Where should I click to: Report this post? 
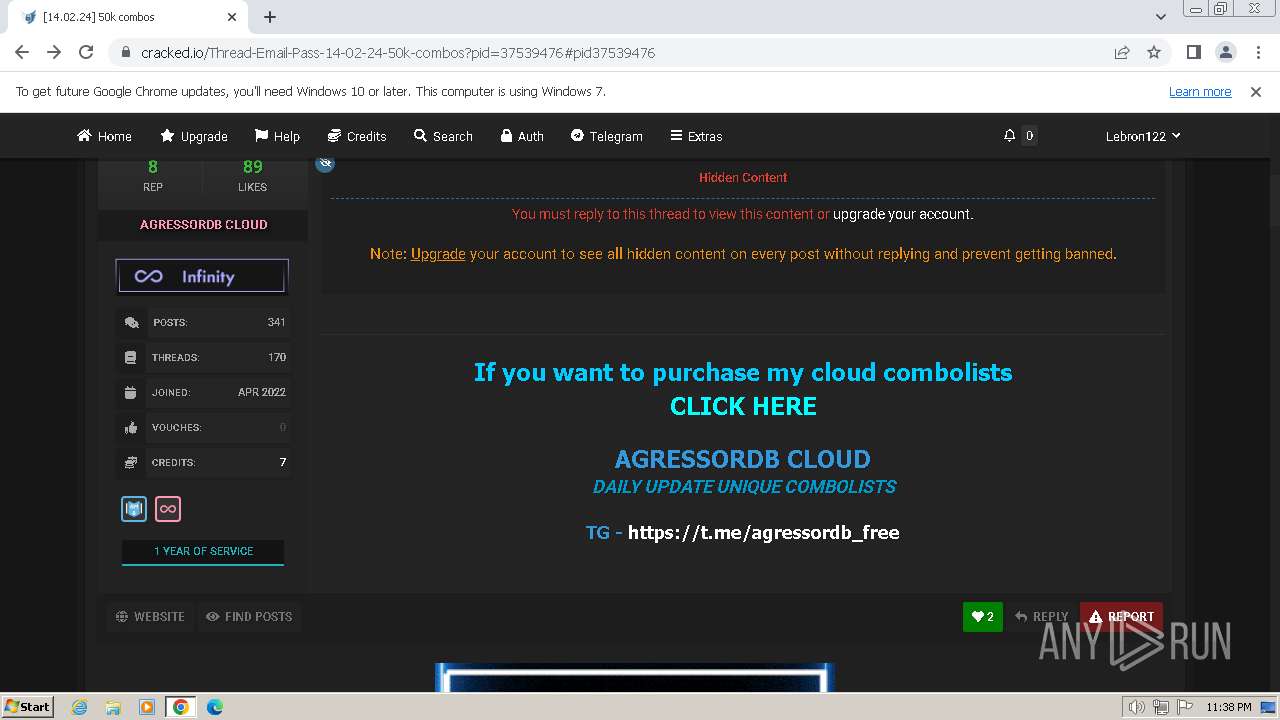(x=1121, y=617)
